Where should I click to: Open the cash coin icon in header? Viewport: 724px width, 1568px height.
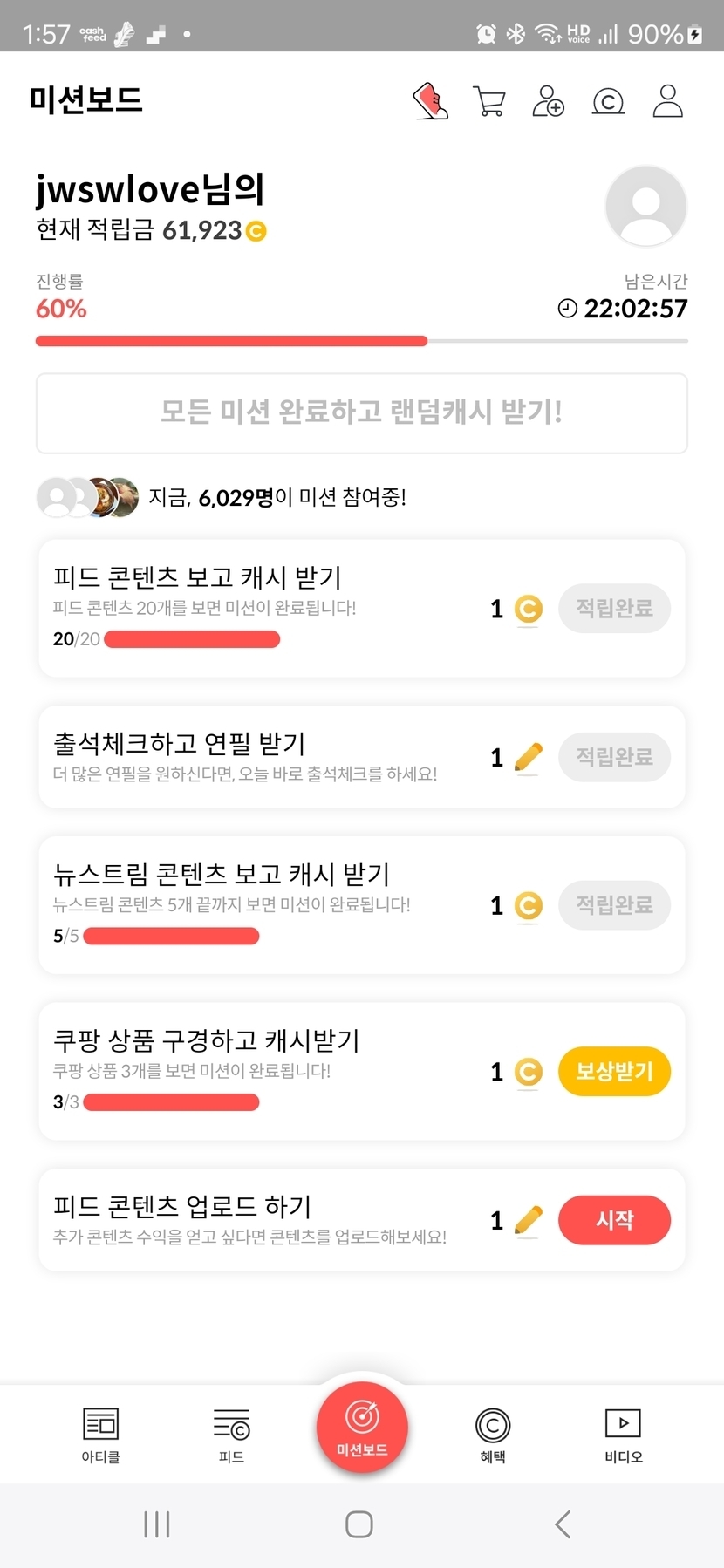point(608,102)
